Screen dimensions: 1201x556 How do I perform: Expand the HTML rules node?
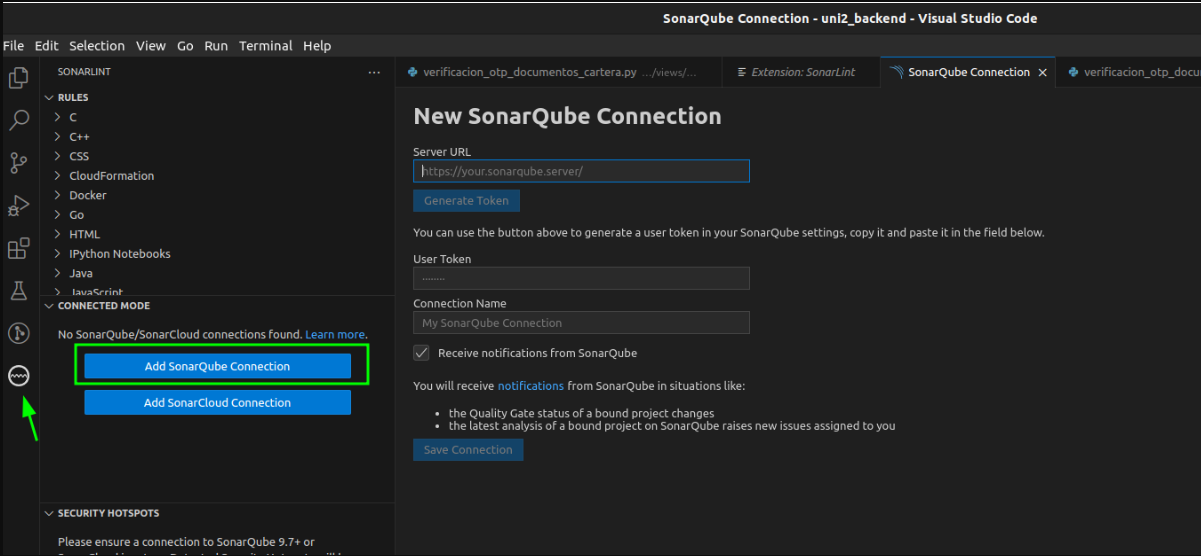tap(58, 234)
